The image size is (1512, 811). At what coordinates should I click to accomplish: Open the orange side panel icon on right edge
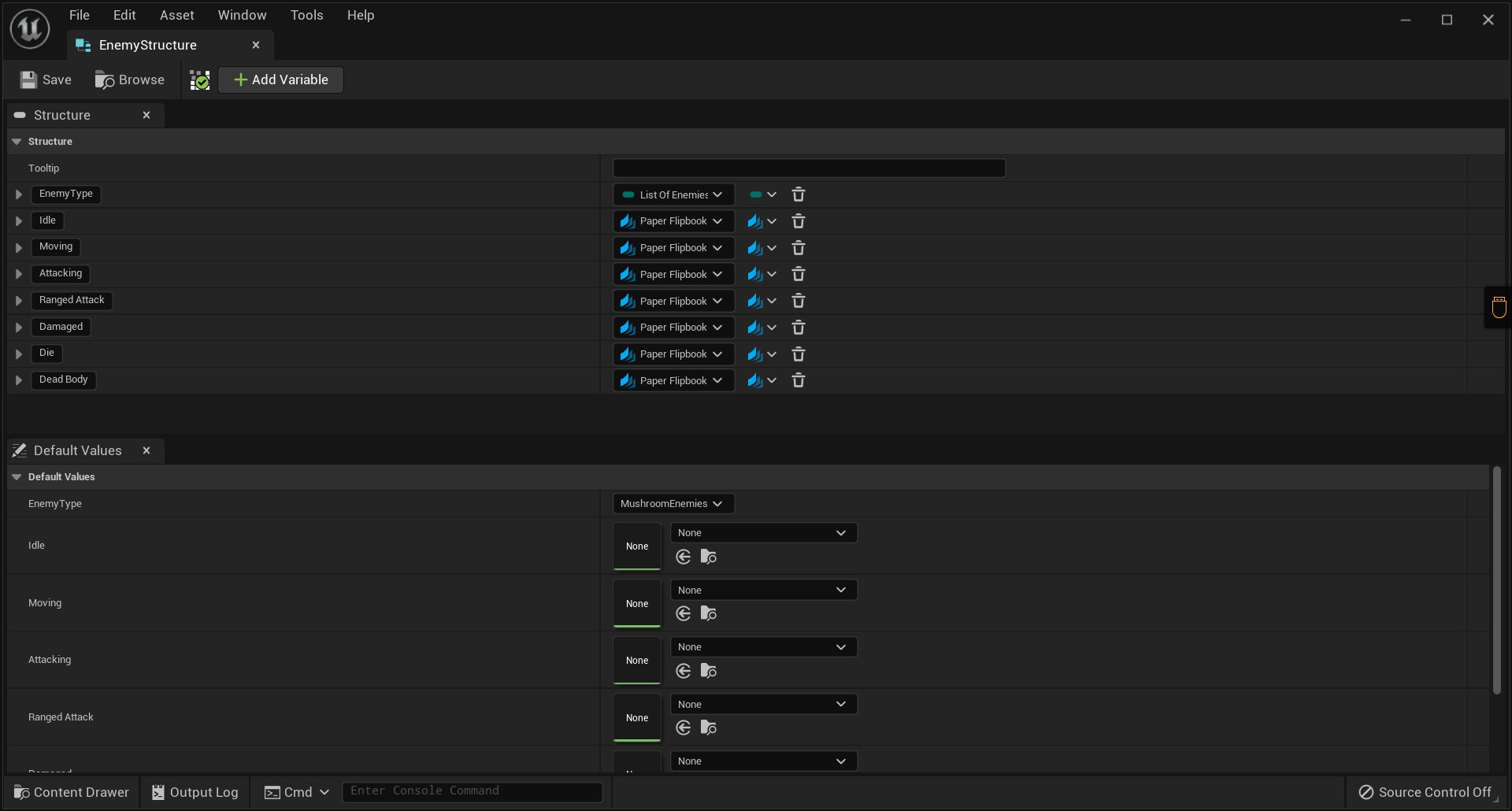[x=1499, y=307]
